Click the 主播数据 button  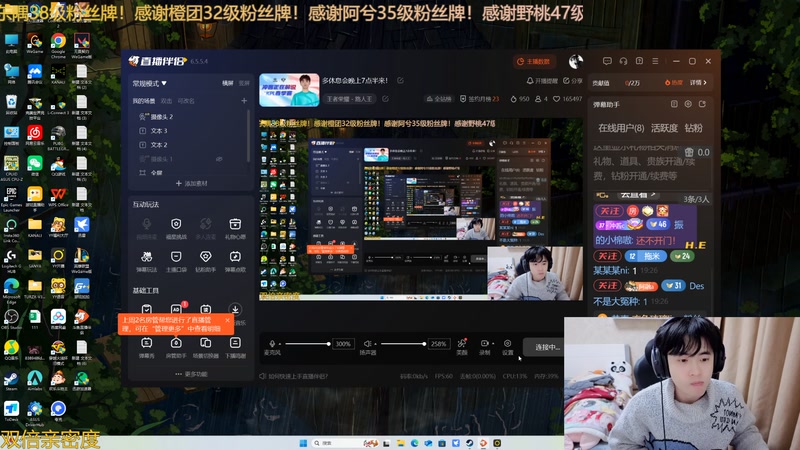point(534,62)
